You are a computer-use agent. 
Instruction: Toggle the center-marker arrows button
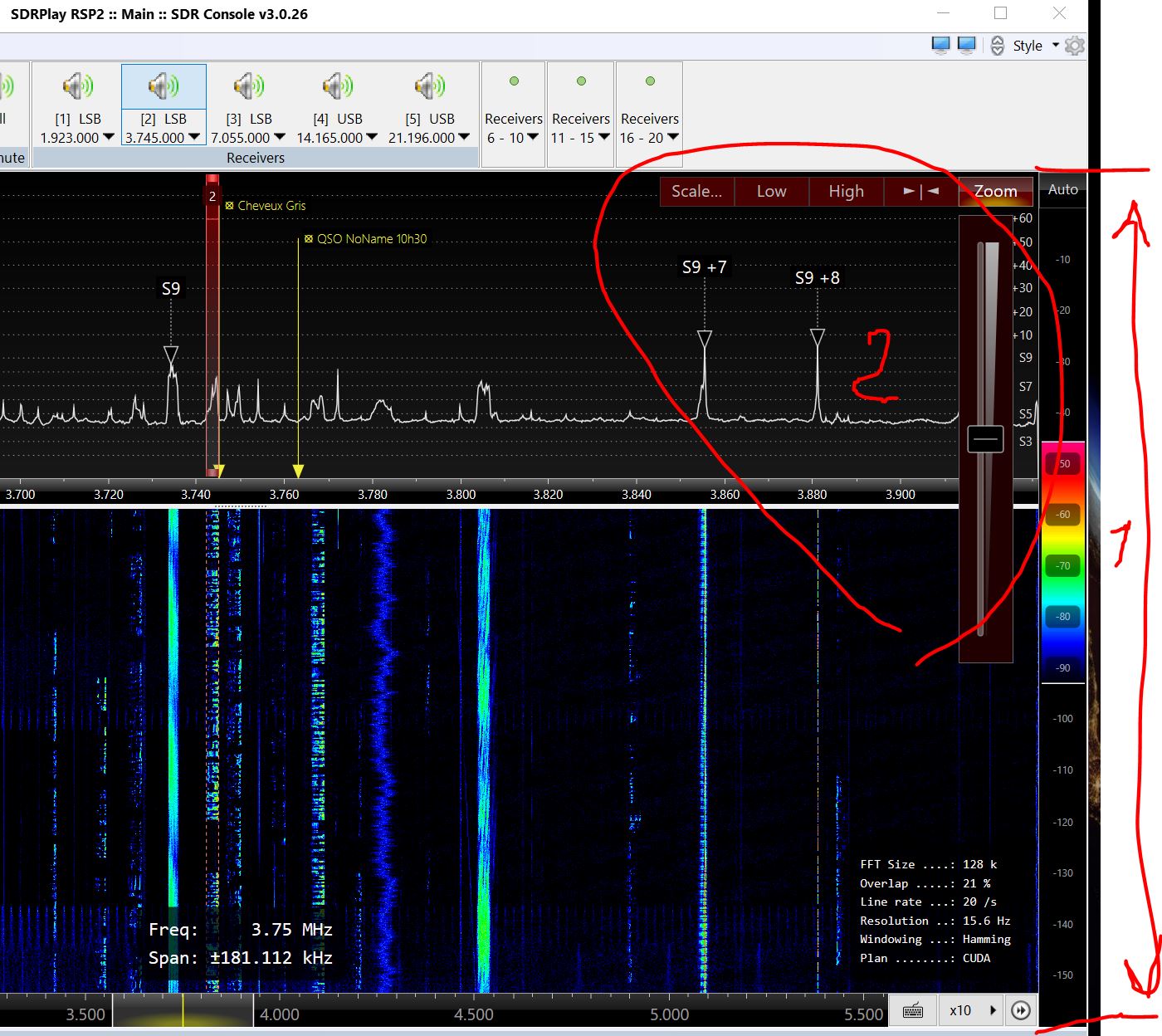point(920,192)
